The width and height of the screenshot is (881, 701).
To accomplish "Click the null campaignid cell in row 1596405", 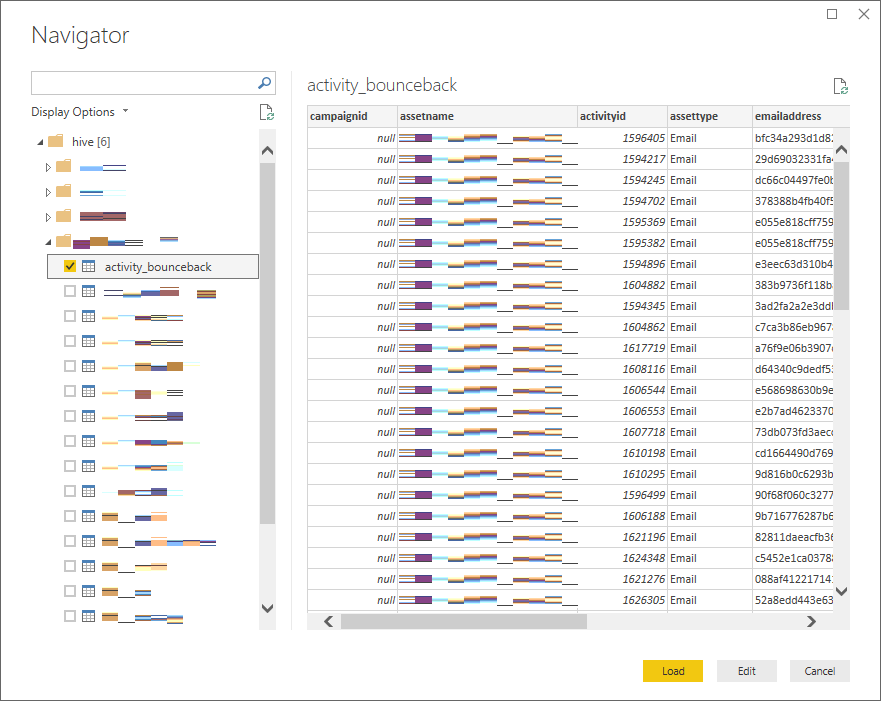I will click(x=352, y=138).
